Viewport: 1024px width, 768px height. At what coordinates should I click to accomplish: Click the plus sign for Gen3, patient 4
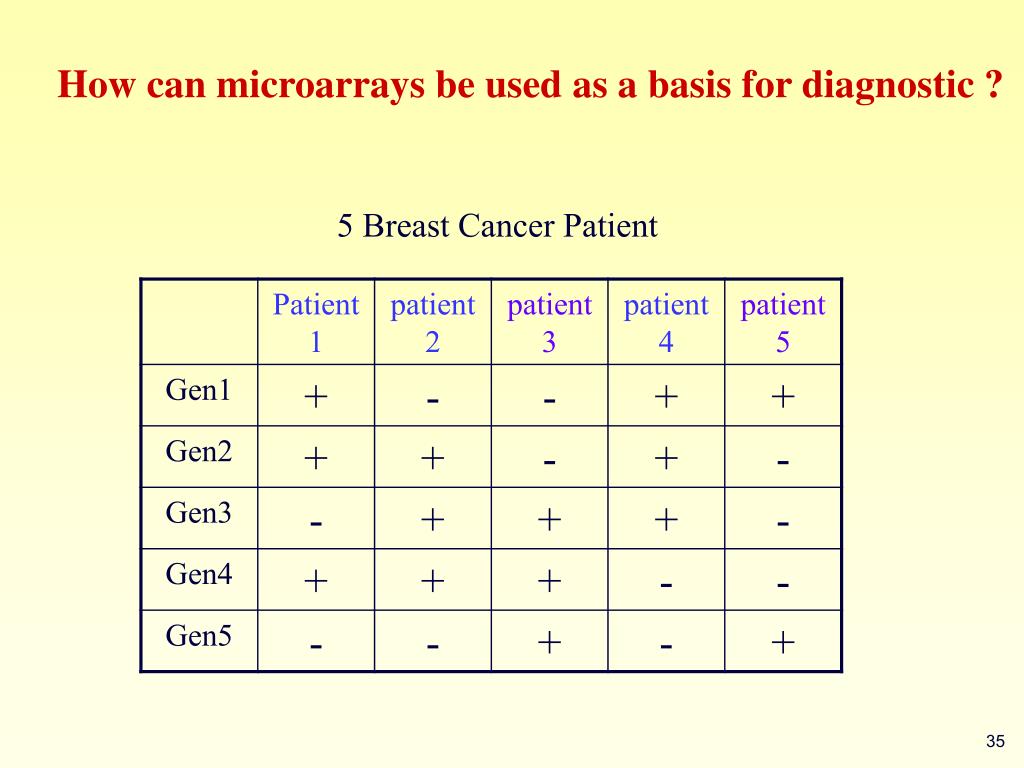click(x=666, y=519)
